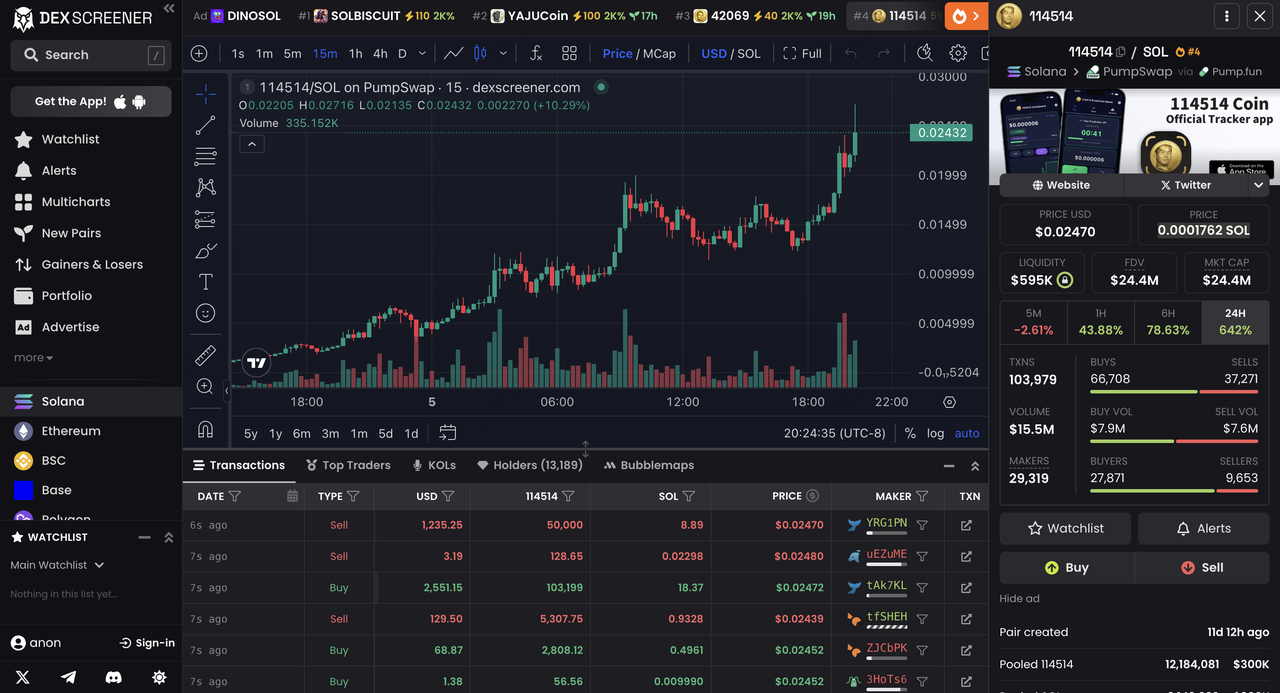Open the Main Watchlist dropdown
Image resolution: width=1280 pixels, height=693 pixels.
coord(57,565)
